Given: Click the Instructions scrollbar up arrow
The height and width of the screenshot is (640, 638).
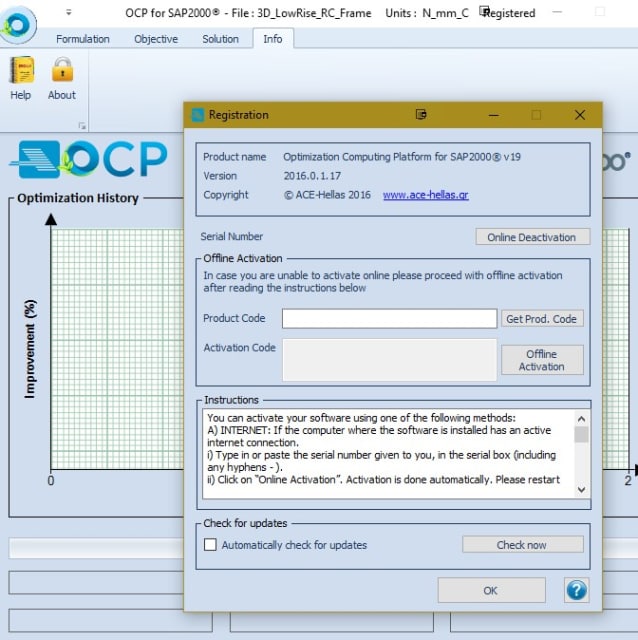Looking at the screenshot, I should 581,419.
